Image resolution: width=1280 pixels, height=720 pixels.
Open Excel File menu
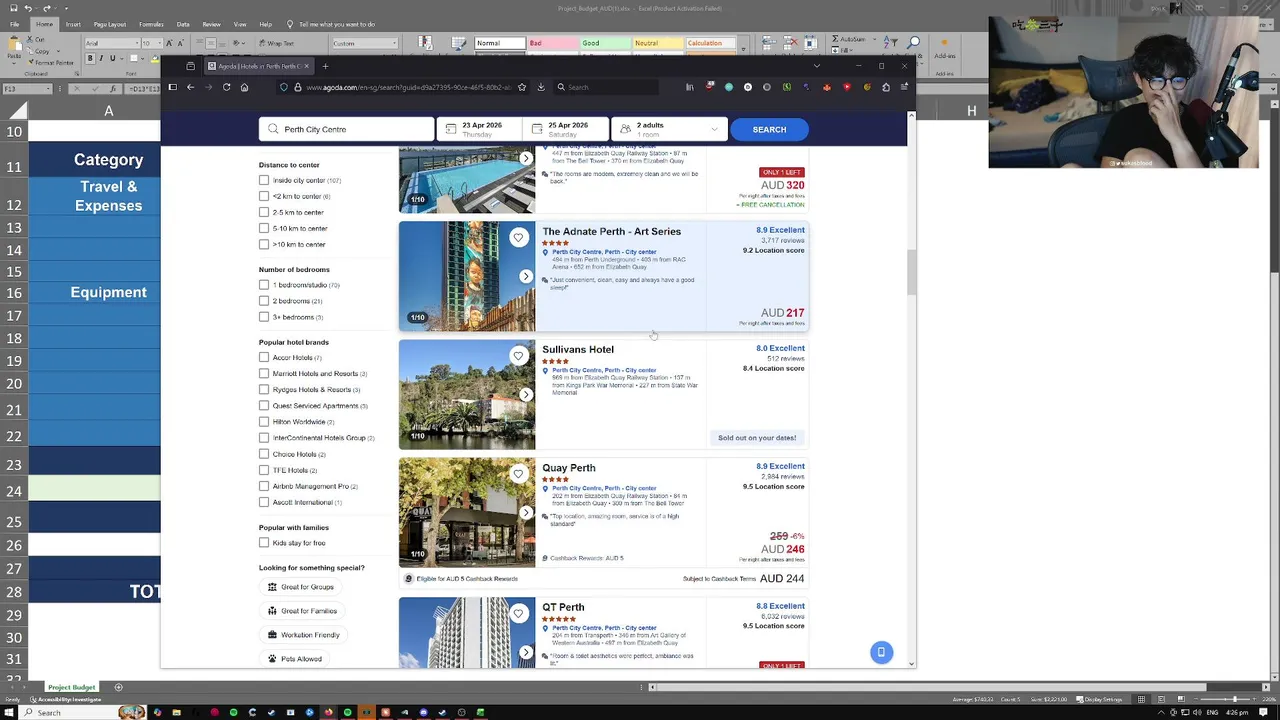coord(15,24)
